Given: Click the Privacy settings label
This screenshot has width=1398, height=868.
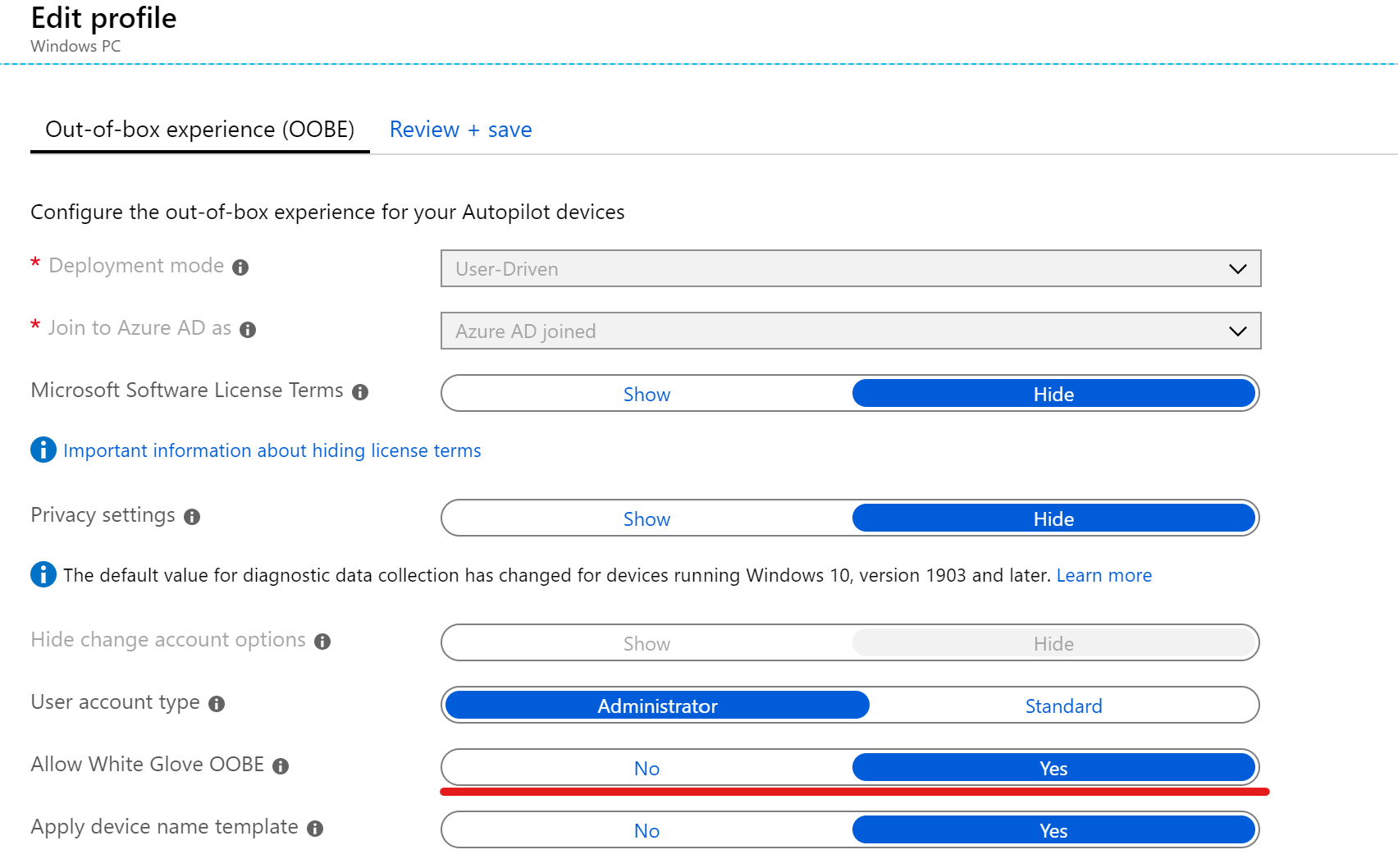Looking at the screenshot, I should [103, 515].
